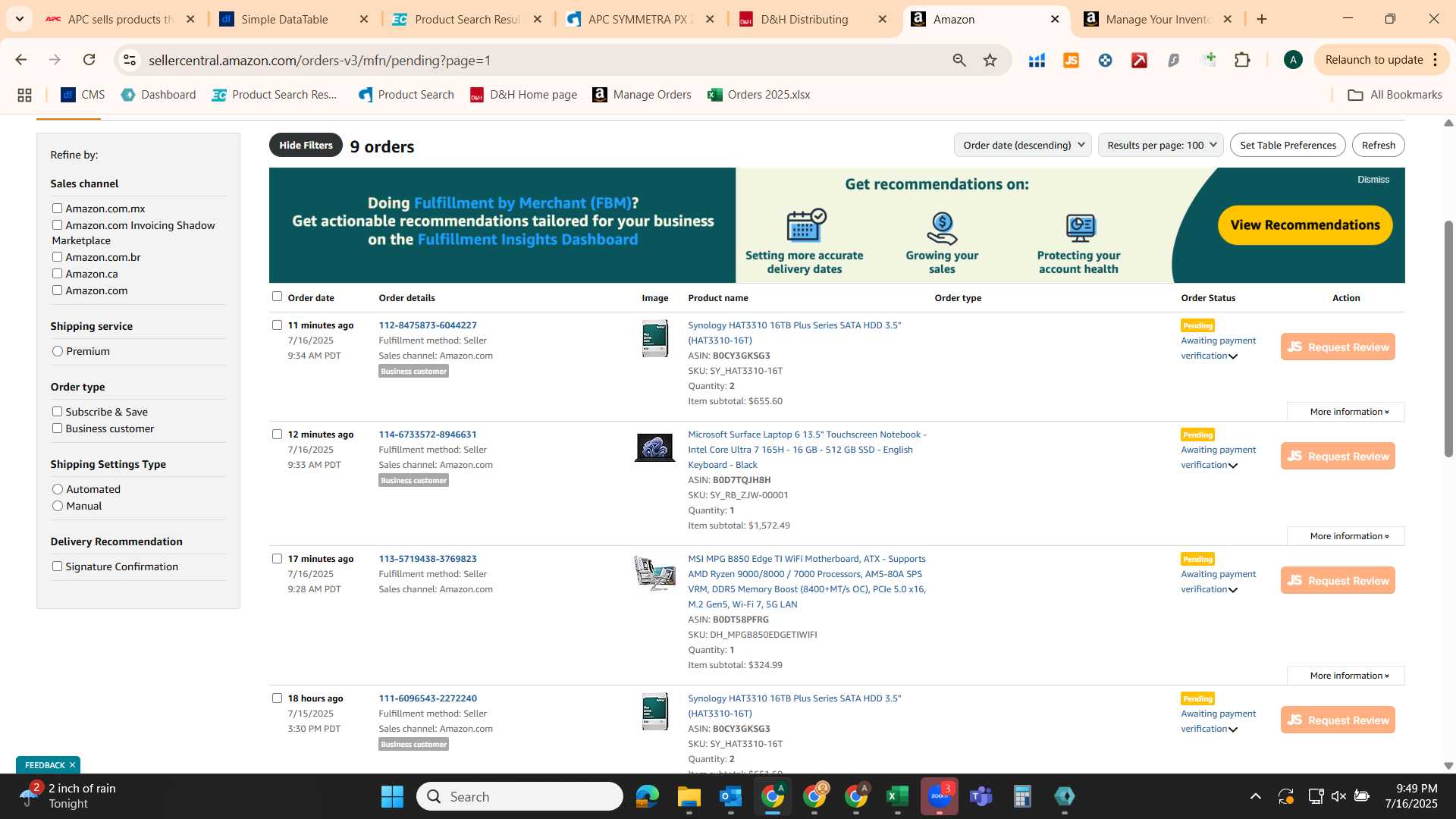Image resolution: width=1456 pixels, height=819 pixels.
Task: Expand Awaiting payment verification for order 114-6733572-8946631
Action: pos(1233,466)
